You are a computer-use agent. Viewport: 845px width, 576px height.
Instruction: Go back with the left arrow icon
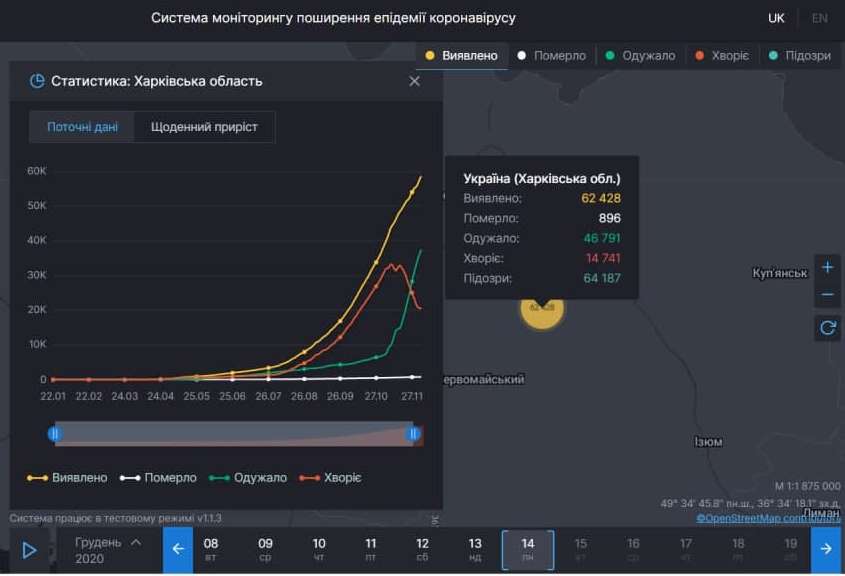pos(178,549)
